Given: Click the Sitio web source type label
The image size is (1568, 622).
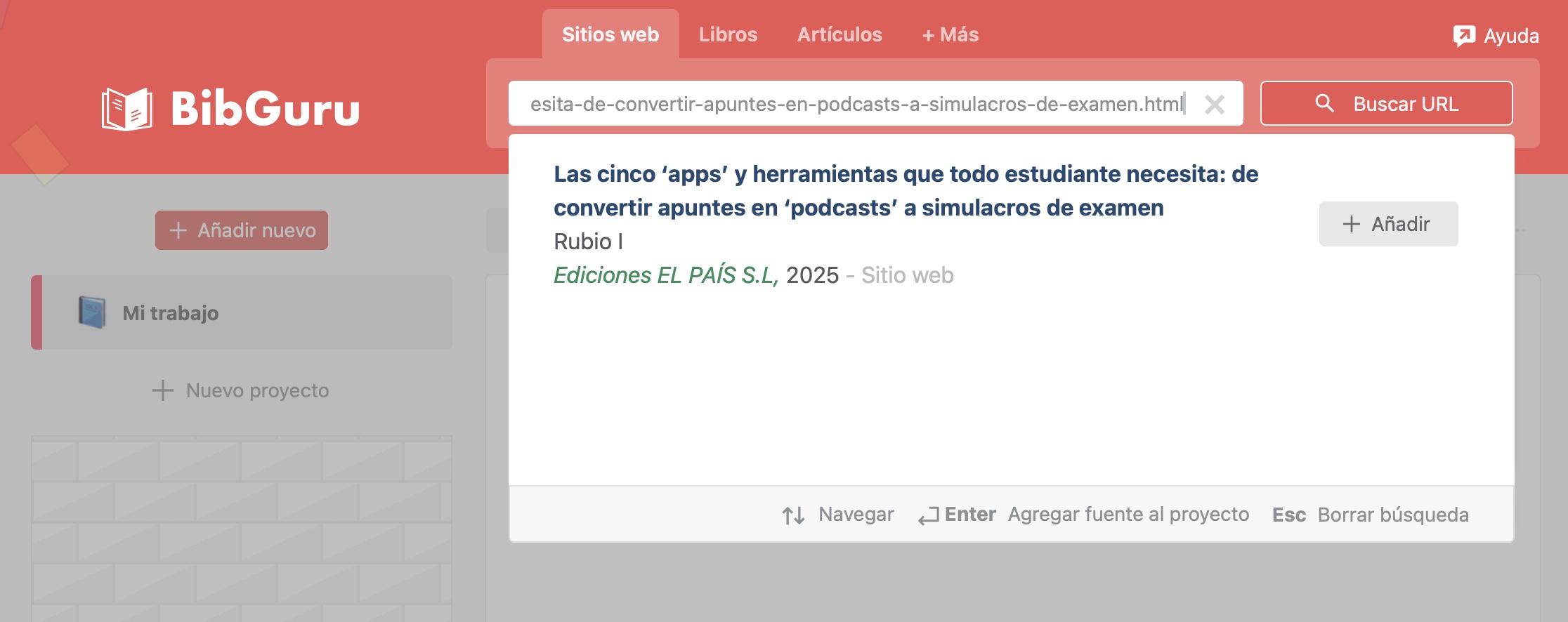Looking at the screenshot, I should click(x=908, y=275).
